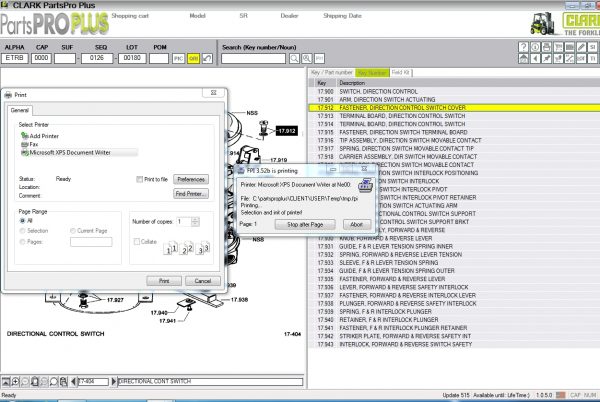Cancel the Print dialog

coord(203,281)
